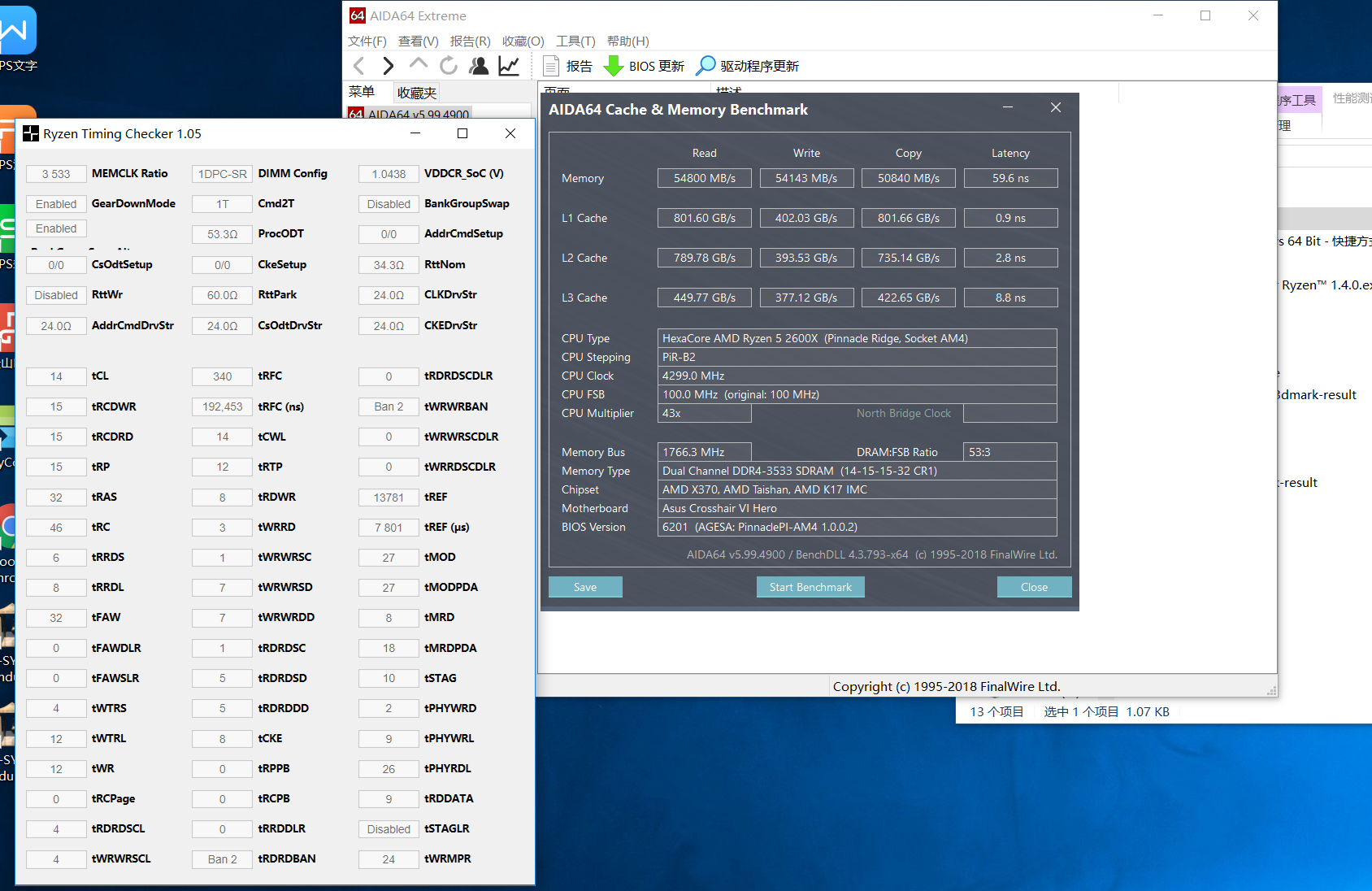The height and width of the screenshot is (891, 1372).
Task: Open the 文件(F) menu
Action: 367,41
